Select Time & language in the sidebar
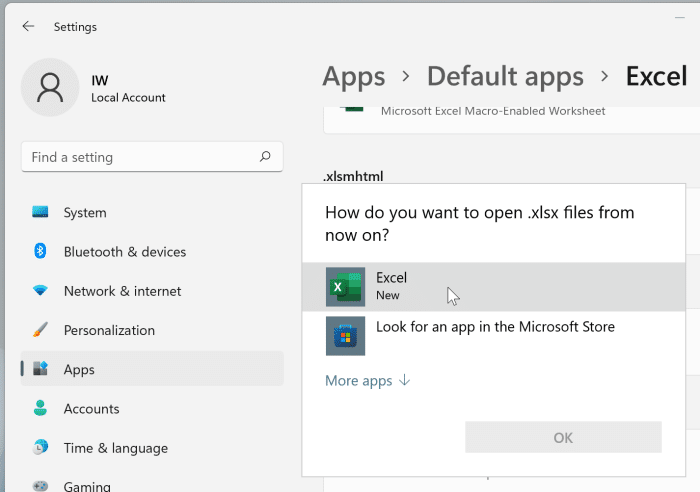The height and width of the screenshot is (492, 700). tap(152, 448)
